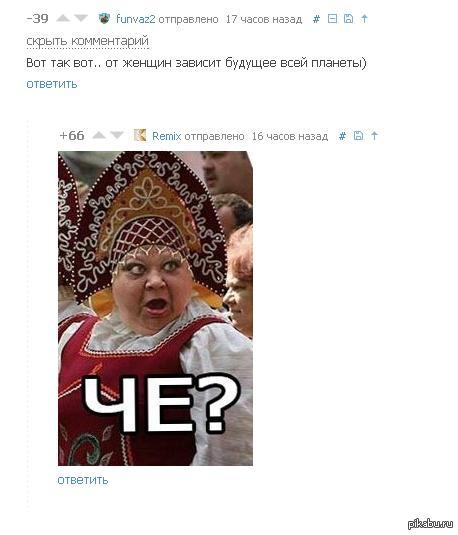Save funvaz2 comment with floppy icon
458x535 pixels.
pyautogui.click(x=348, y=18)
